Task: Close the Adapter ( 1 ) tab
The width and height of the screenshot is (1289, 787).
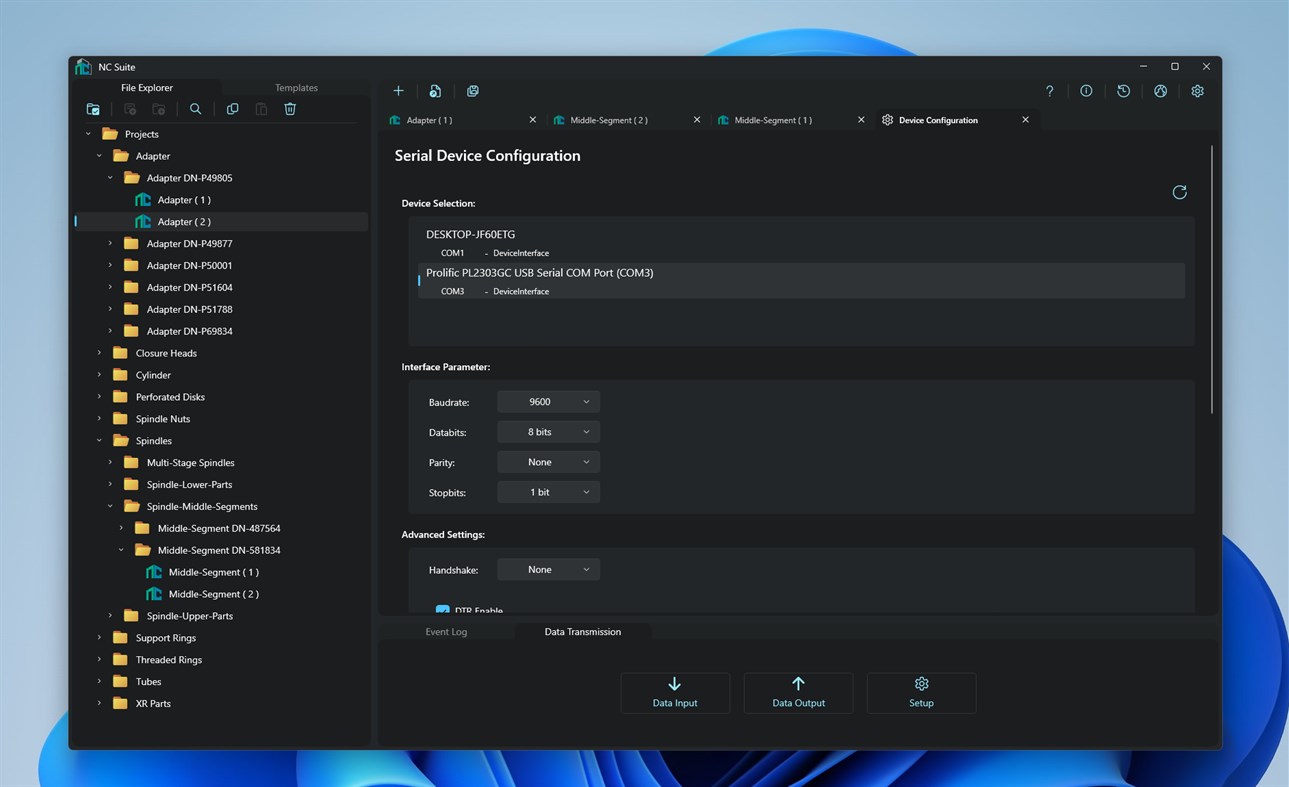Action: (x=532, y=120)
